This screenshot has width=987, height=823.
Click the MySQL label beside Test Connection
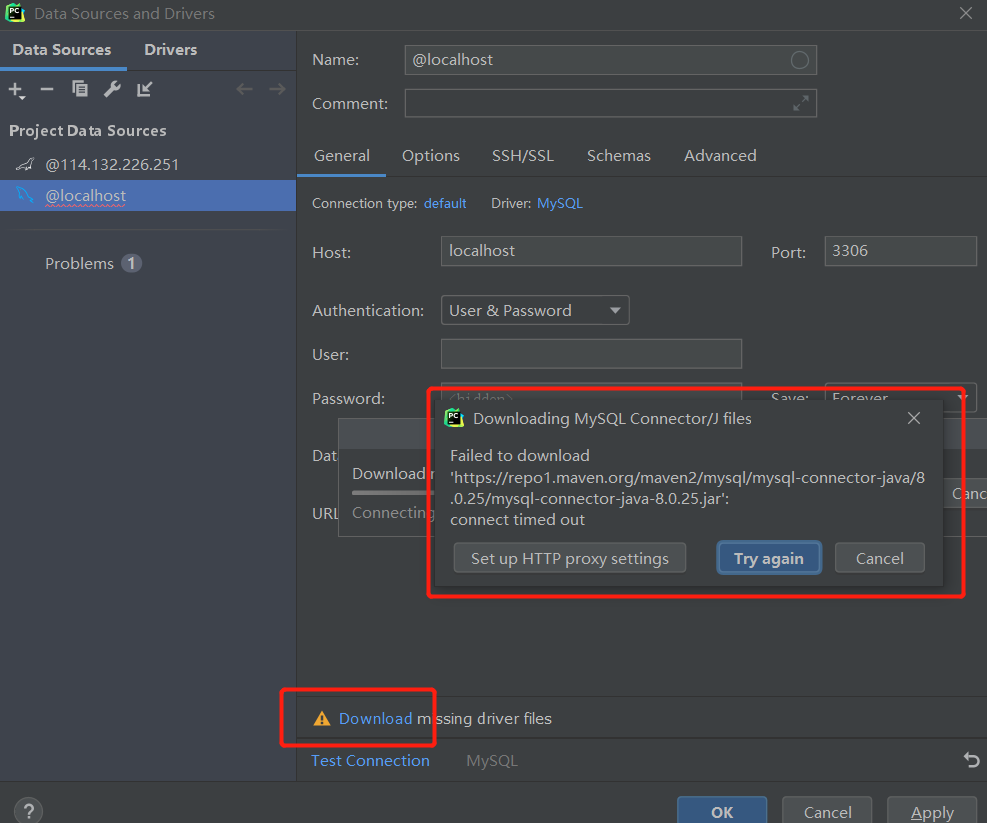pyautogui.click(x=492, y=761)
